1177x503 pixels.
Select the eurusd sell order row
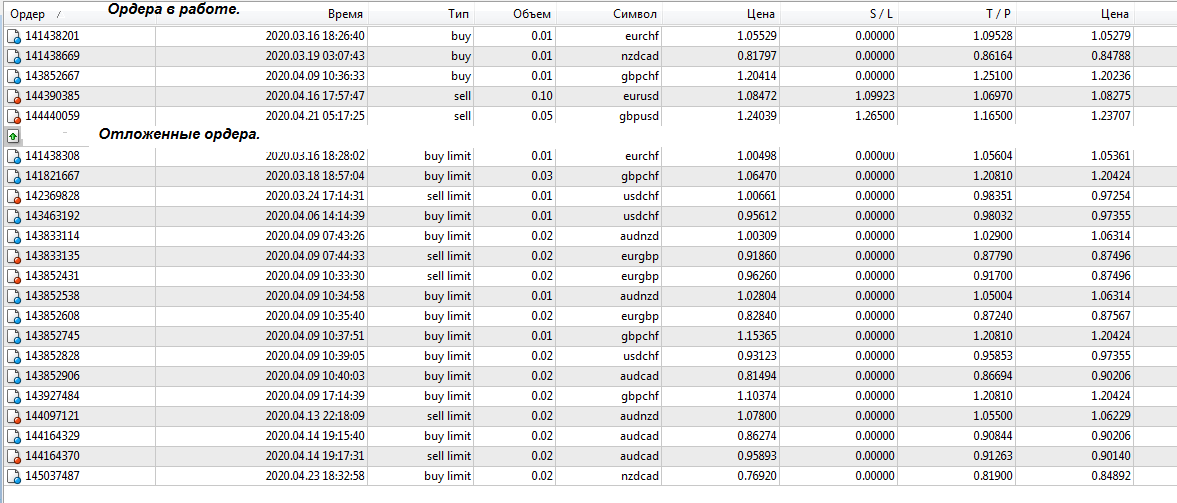point(568,97)
